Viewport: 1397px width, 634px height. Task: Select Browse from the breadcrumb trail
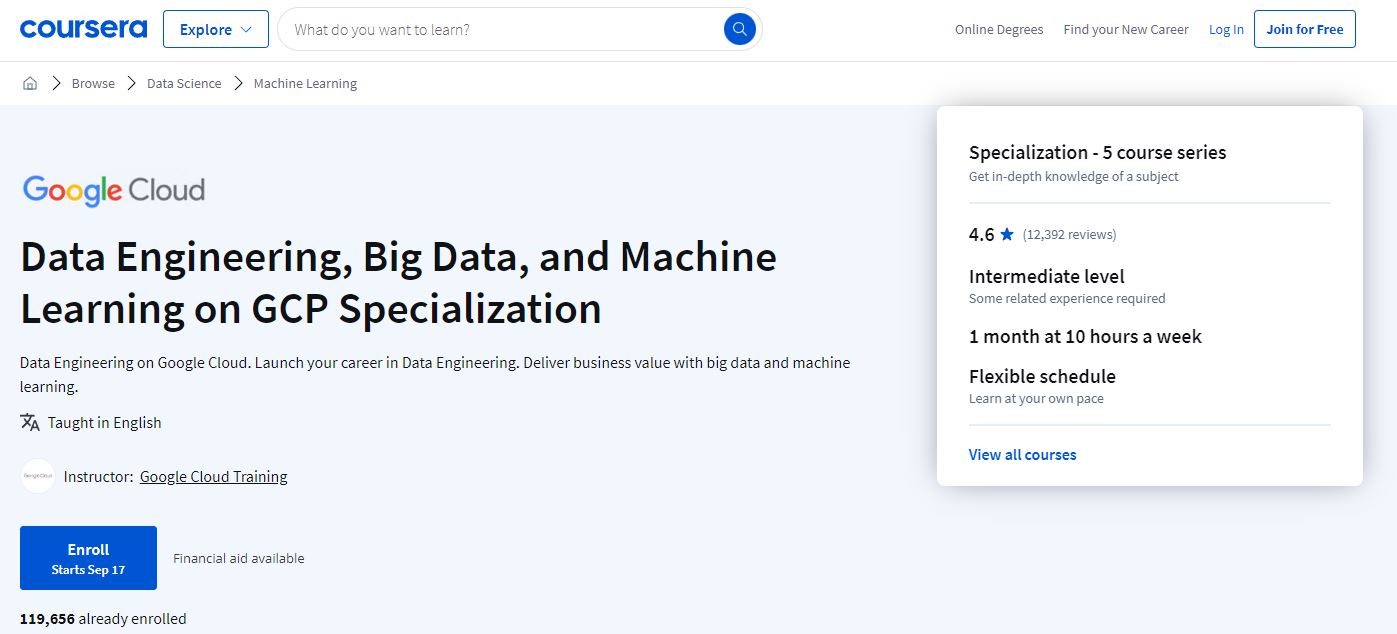93,83
